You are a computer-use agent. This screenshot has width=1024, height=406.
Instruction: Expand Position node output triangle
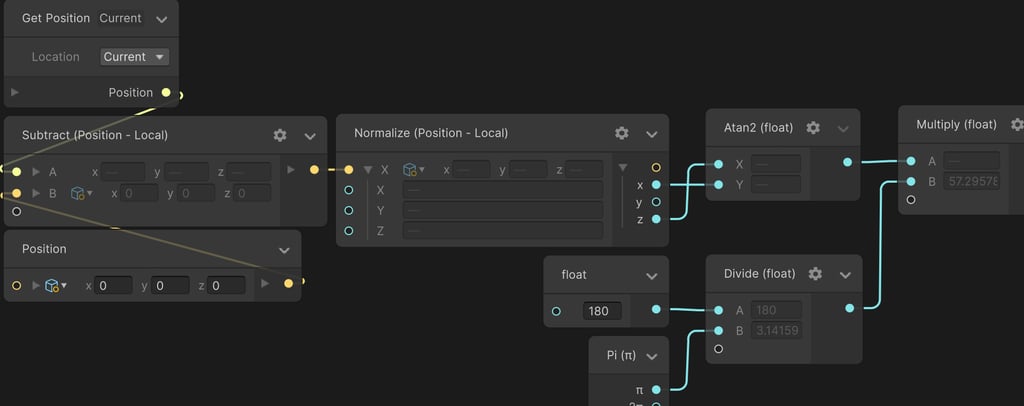(264, 283)
